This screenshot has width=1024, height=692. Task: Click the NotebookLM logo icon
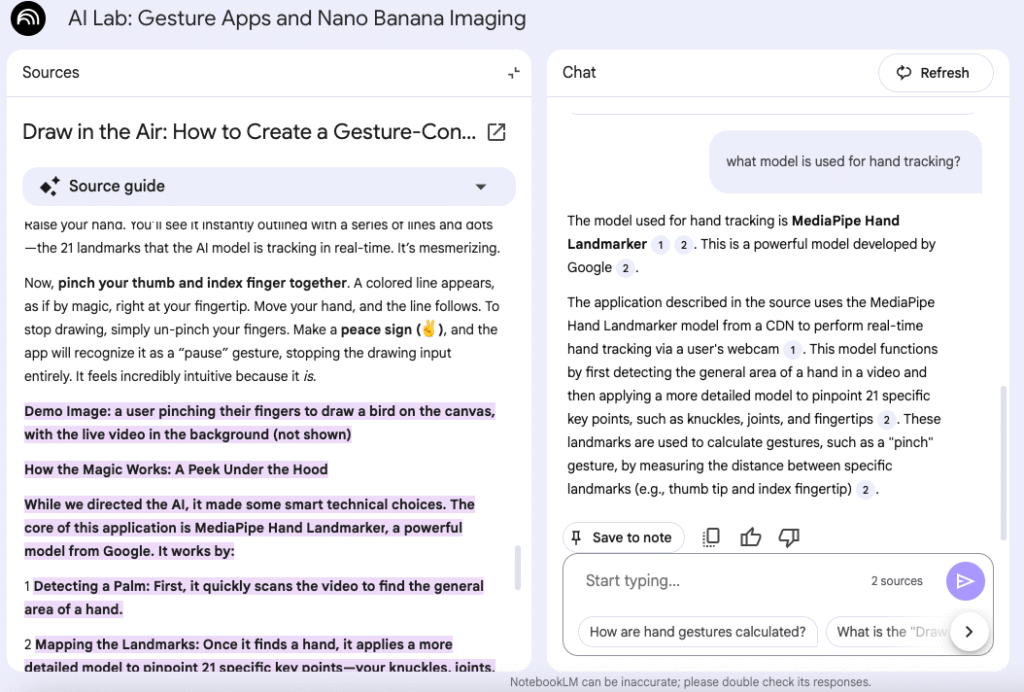coord(28,18)
